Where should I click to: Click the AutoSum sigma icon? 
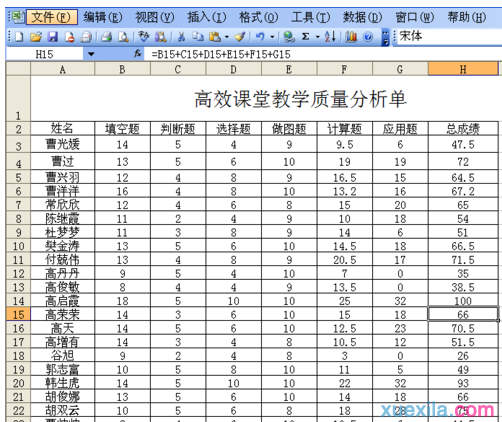[305, 36]
